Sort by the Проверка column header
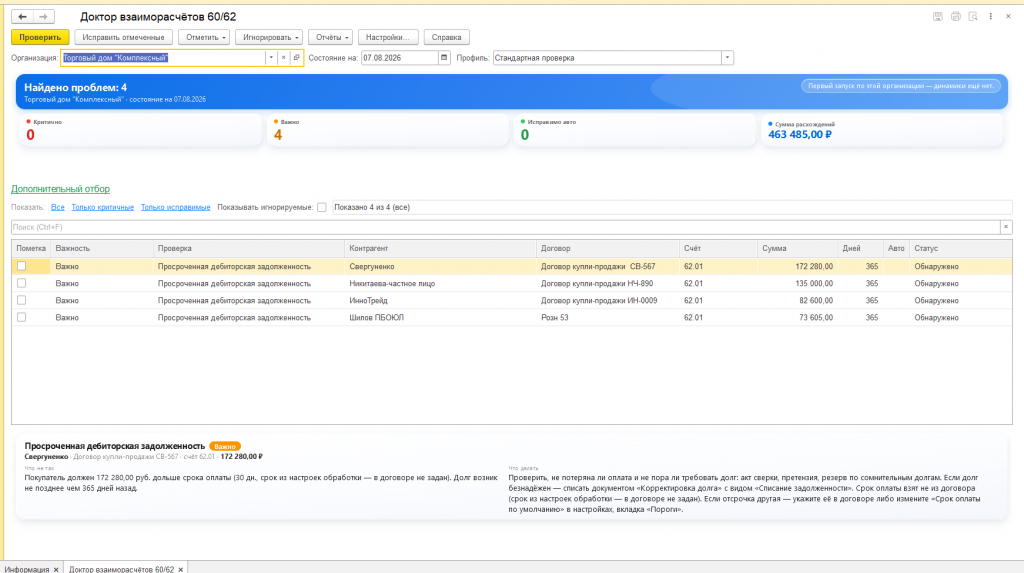This screenshot has width=1024, height=573. pyautogui.click(x=248, y=248)
